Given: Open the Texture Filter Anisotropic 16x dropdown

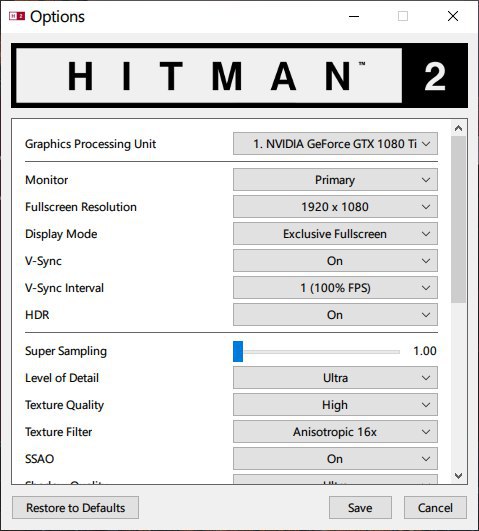Looking at the screenshot, I should (x=335, y=432).
